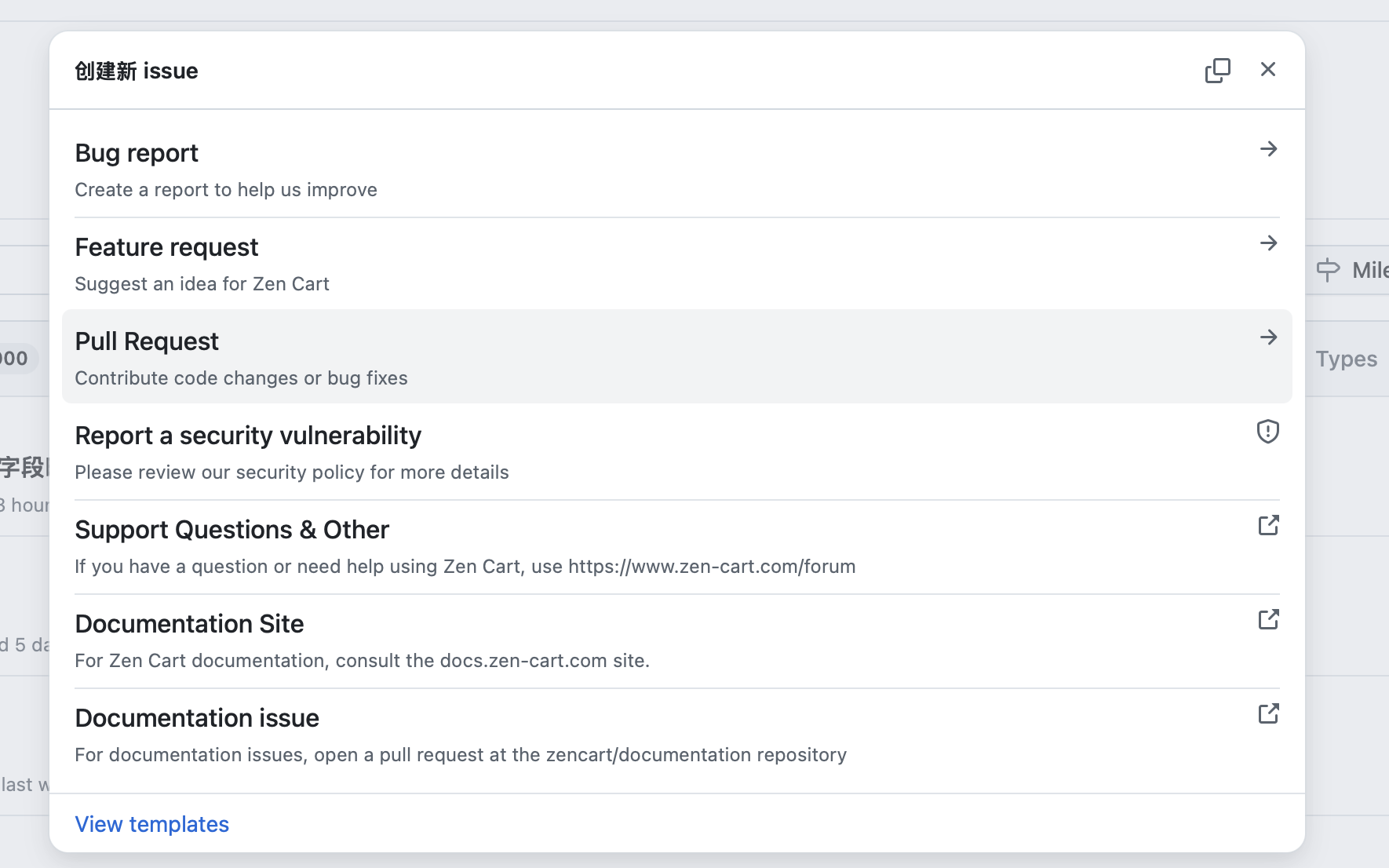Click the Types button behind the dialog
Screen dimensions: 1389x868
(1347, 359)
